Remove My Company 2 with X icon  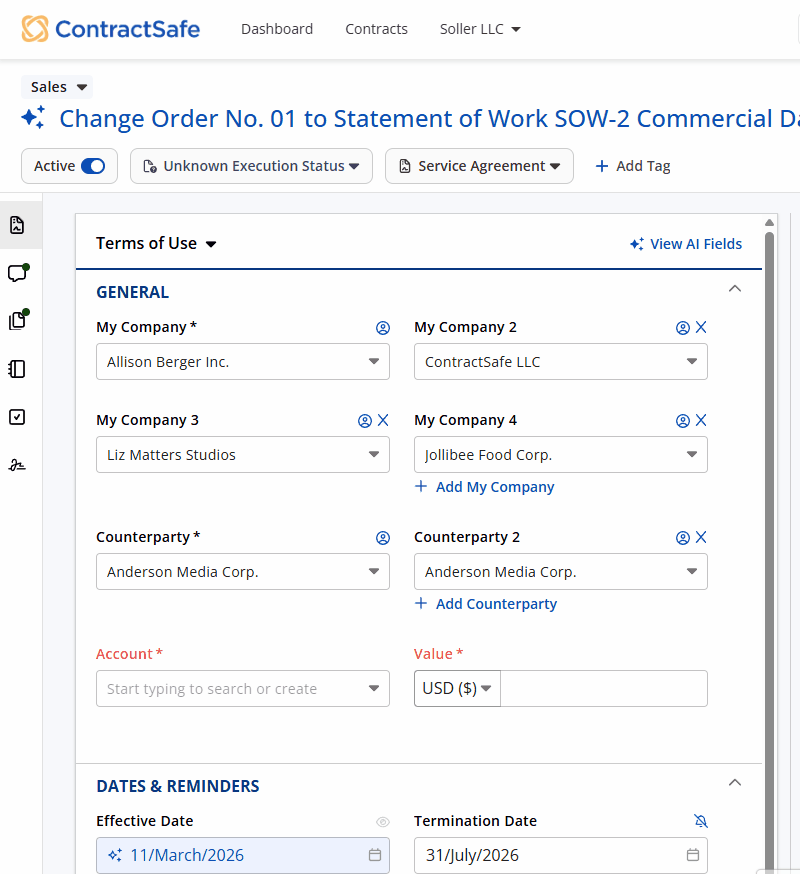tap(701, 327)
